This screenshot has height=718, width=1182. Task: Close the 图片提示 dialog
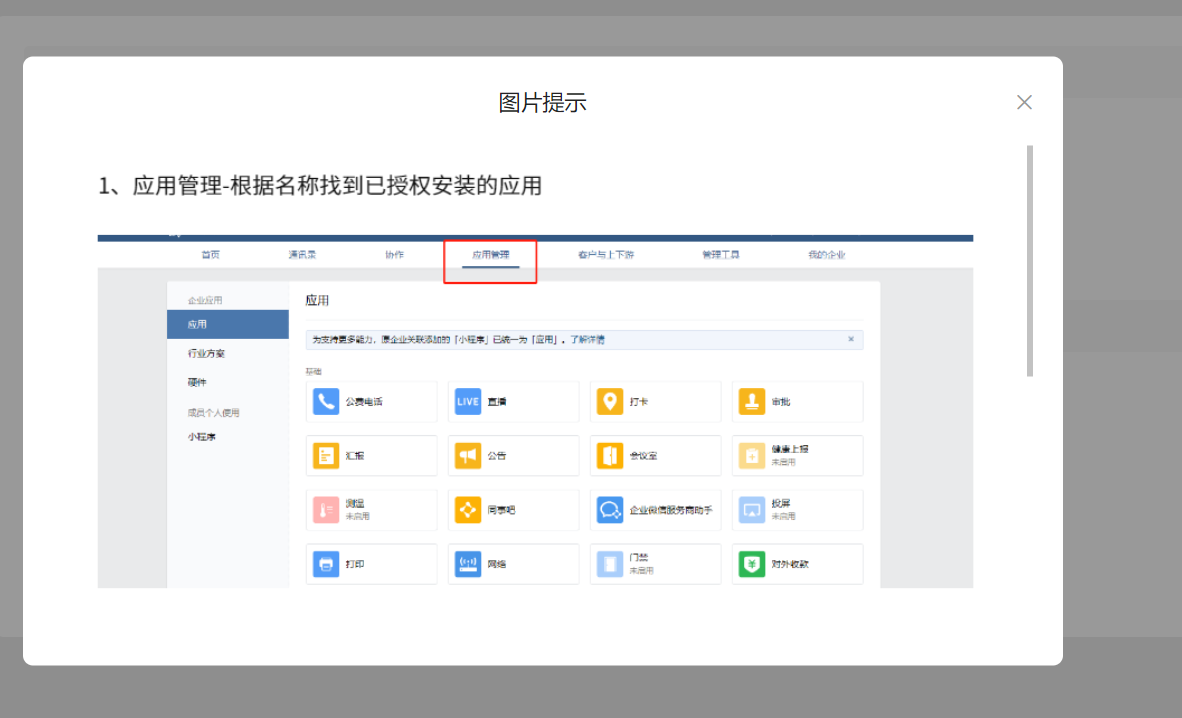tap(1024, 102)
